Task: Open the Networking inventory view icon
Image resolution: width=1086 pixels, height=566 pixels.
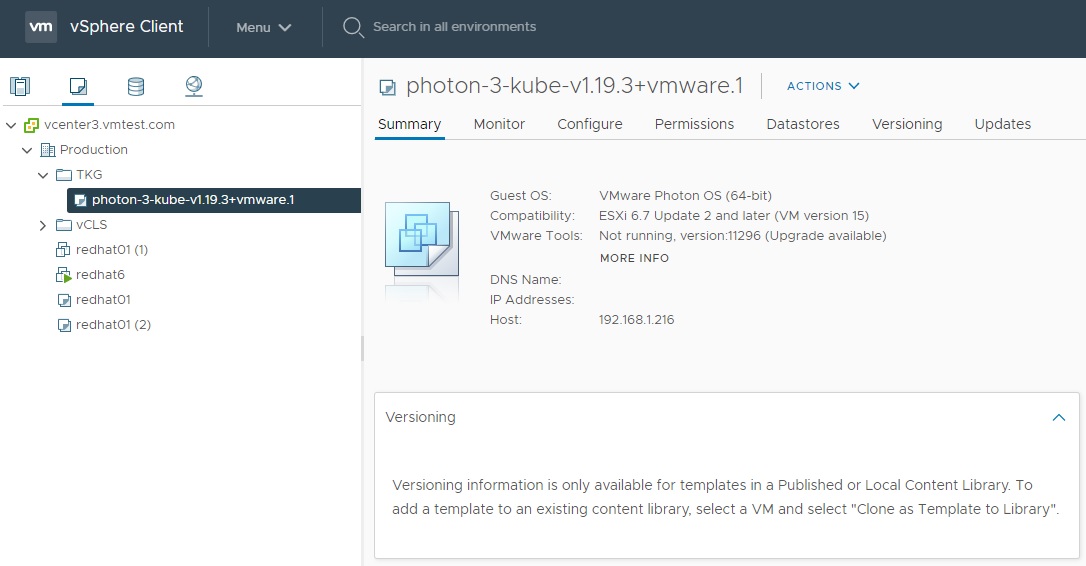Action: click(x=194, y=87)
